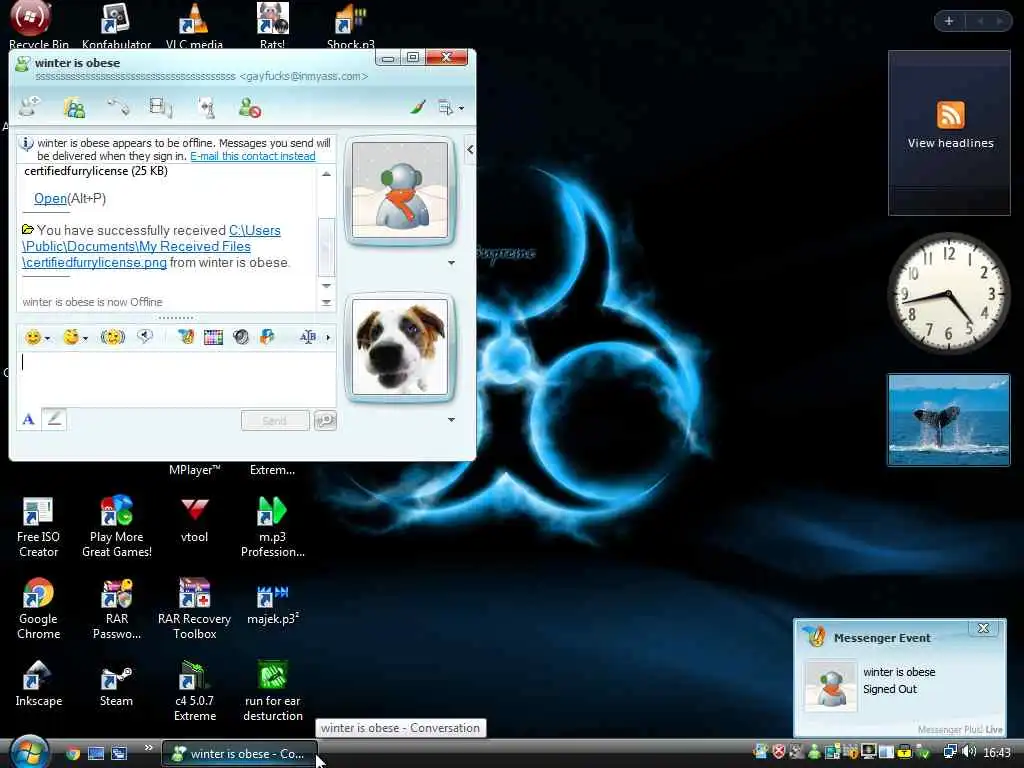Image resolution: width=1024 pixels, height=768 pixels.
Task: Select winter is obese taskbar button
Action: coord(239,754)
